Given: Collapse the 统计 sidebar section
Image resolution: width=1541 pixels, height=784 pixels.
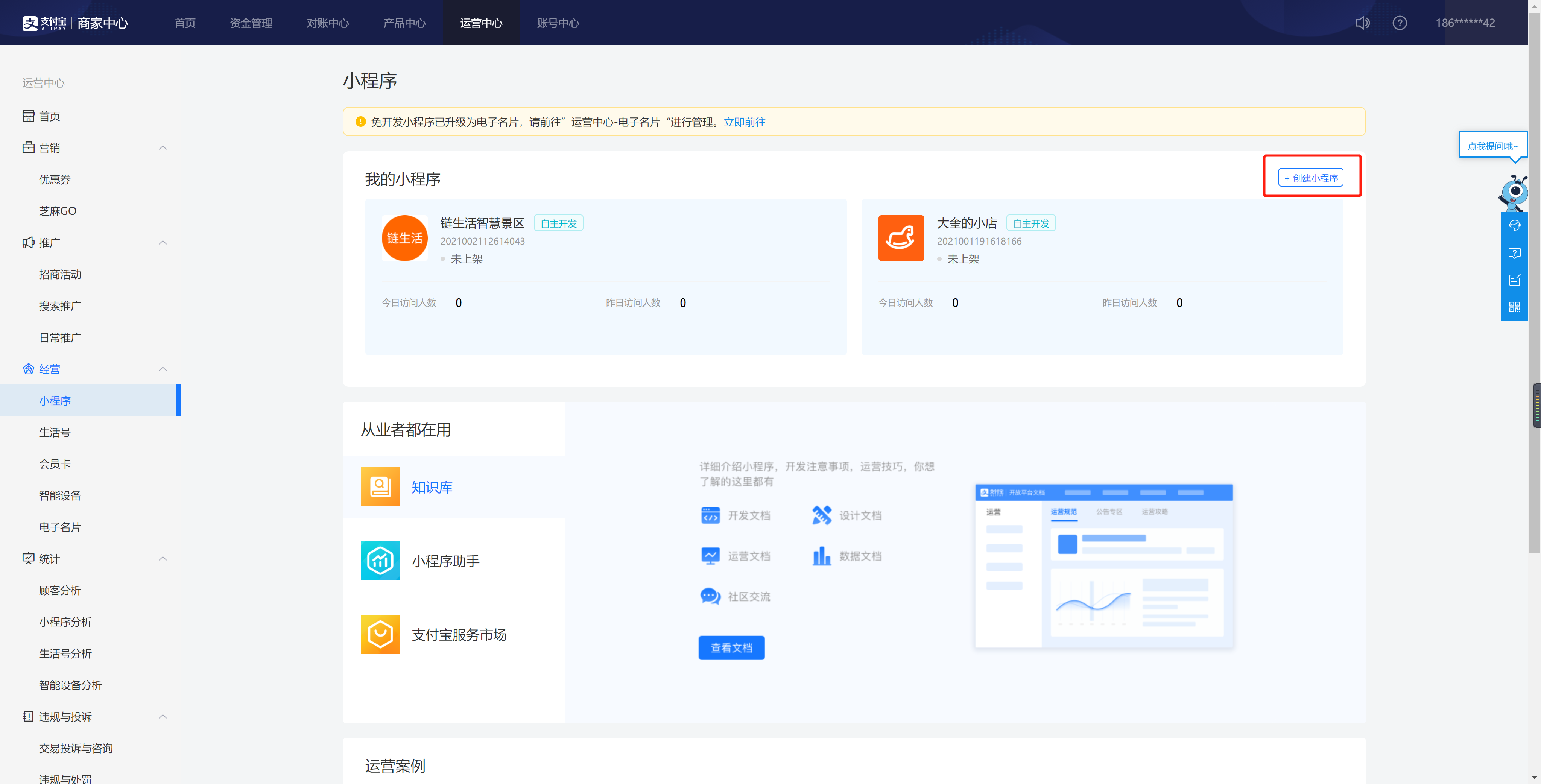Looking at the screenshot, I should coord(163,558).
